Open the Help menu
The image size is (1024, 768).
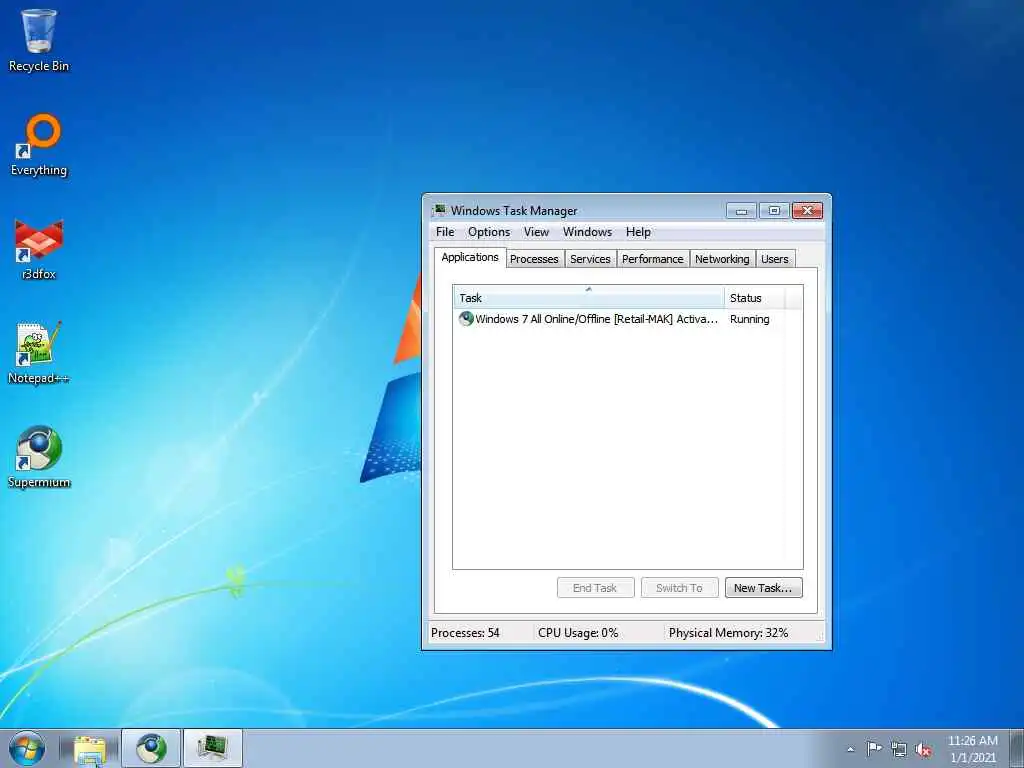point(638,232)
